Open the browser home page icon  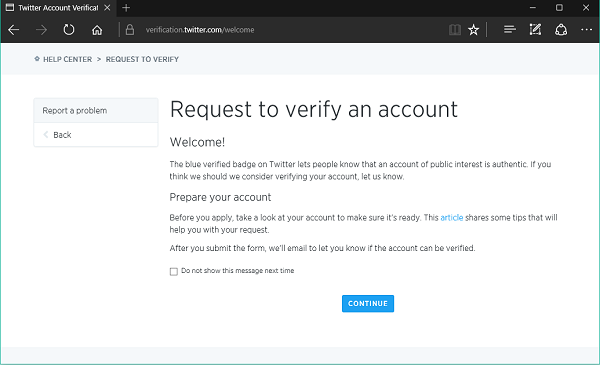(x=97, y=30)
